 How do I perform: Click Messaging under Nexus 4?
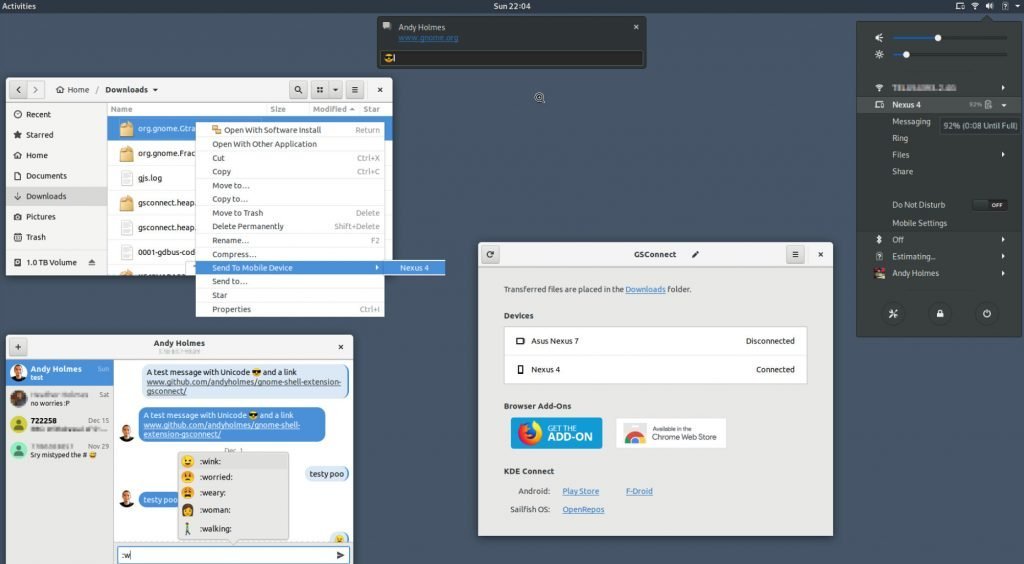point(911,121)
